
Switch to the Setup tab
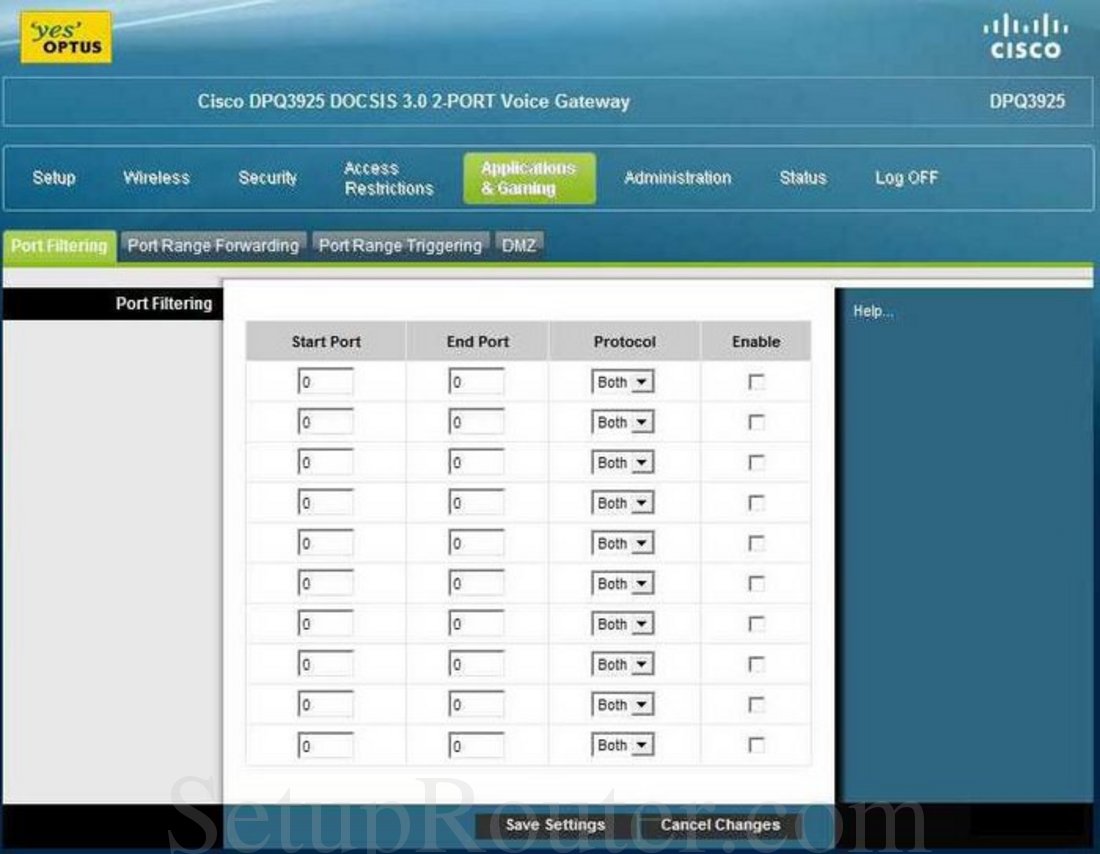tap(54, 178)
